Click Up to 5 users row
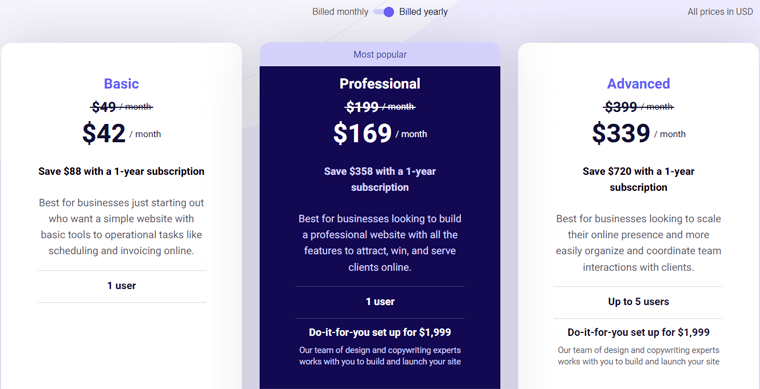Image resolution: width=760 pixels, height=389 pixels. coord(638,302)
